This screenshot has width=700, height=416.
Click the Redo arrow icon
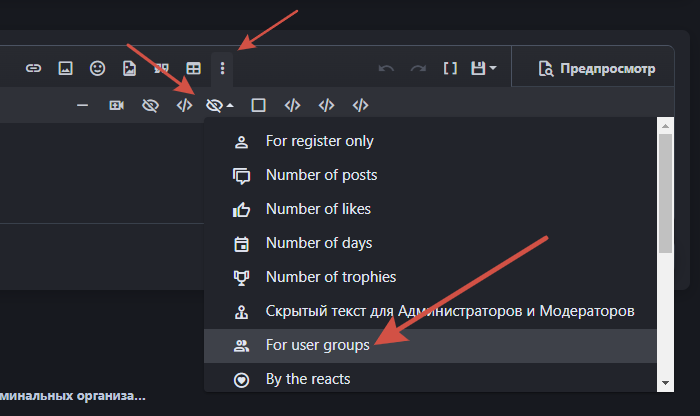[x=418, y=69]
